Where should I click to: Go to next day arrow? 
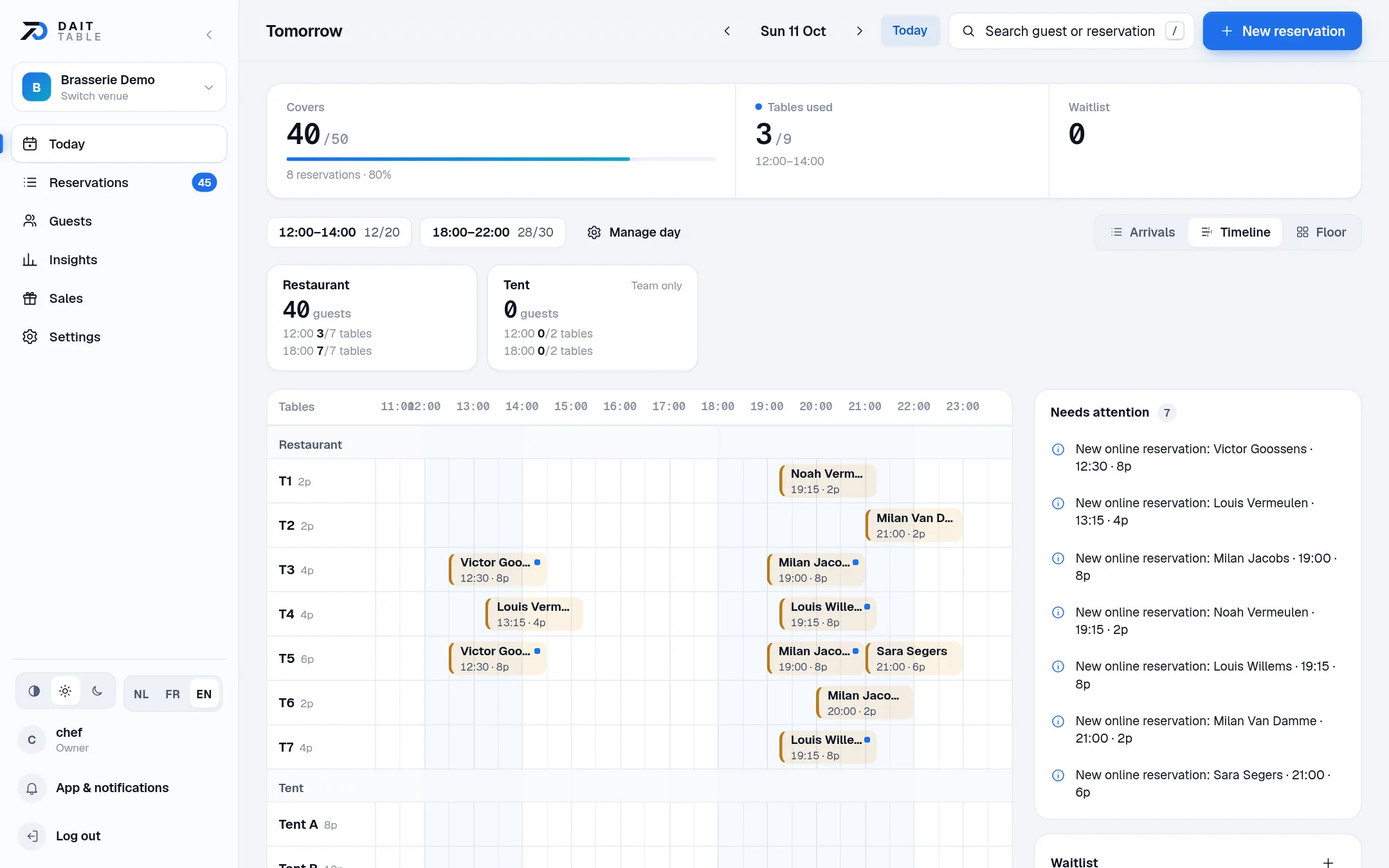click(859, 31)
